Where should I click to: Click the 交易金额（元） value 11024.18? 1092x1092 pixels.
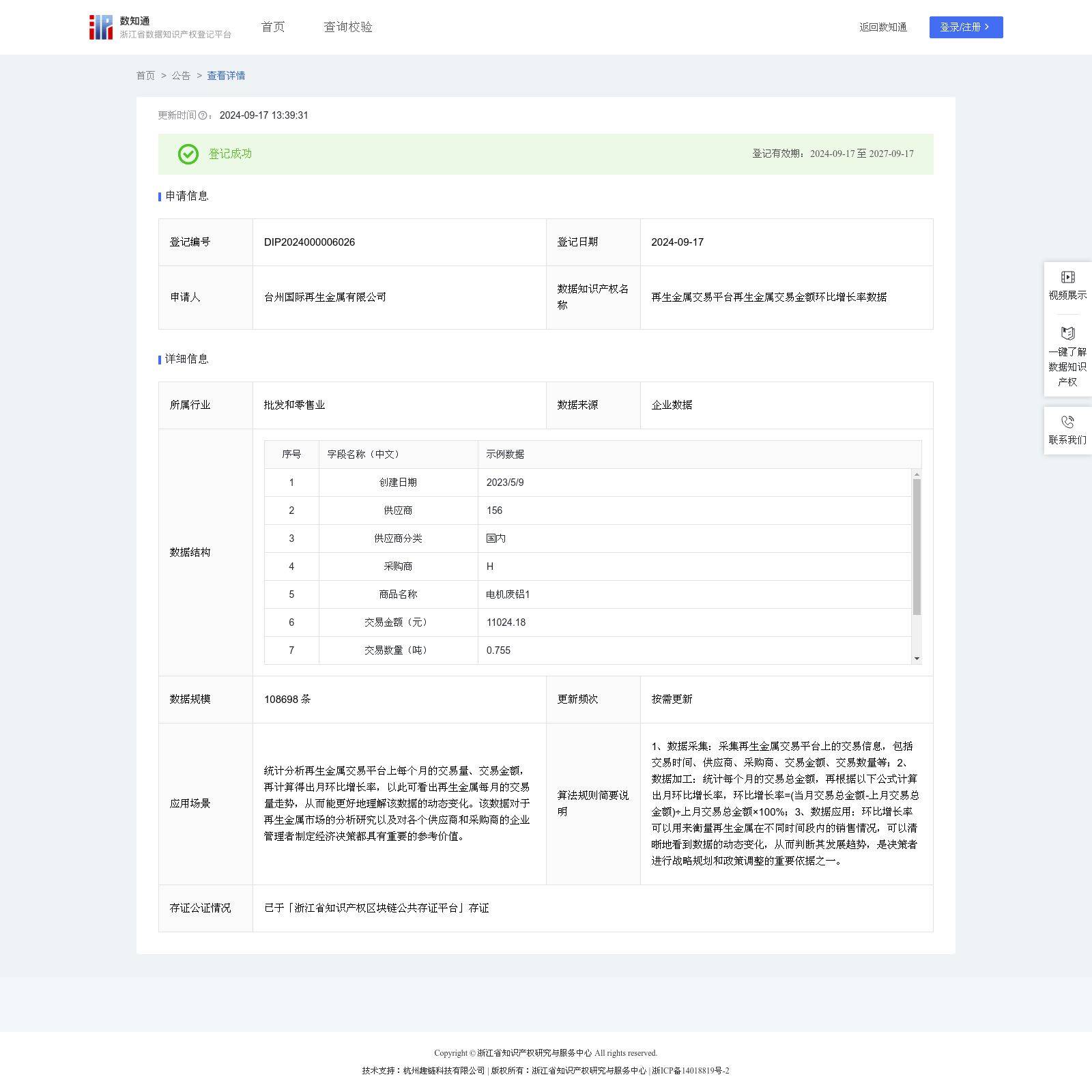click(x=506, y=622)
